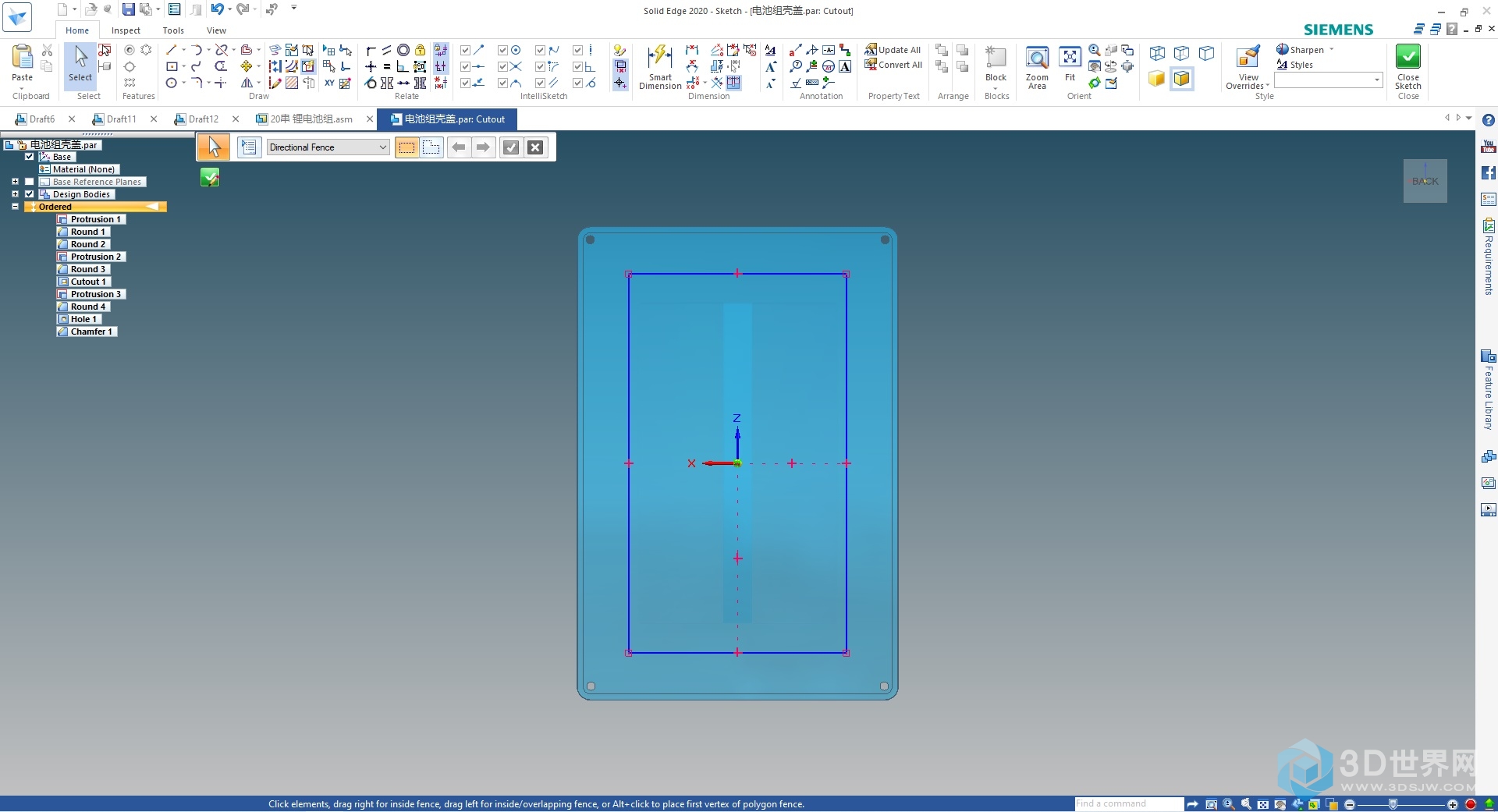
Task: Click the Styles button in Style group
Action: pos(1295,65)
